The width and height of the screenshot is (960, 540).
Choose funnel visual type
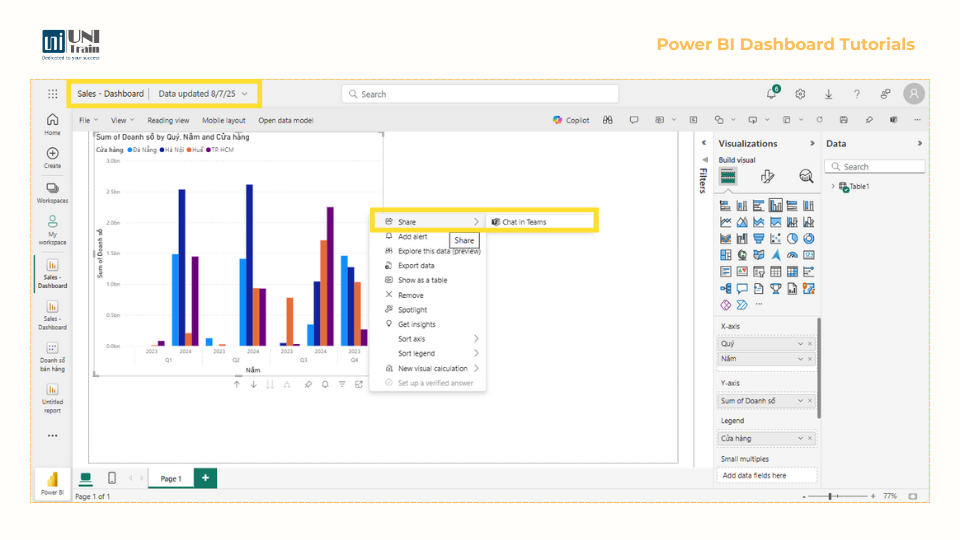(759, 239)
